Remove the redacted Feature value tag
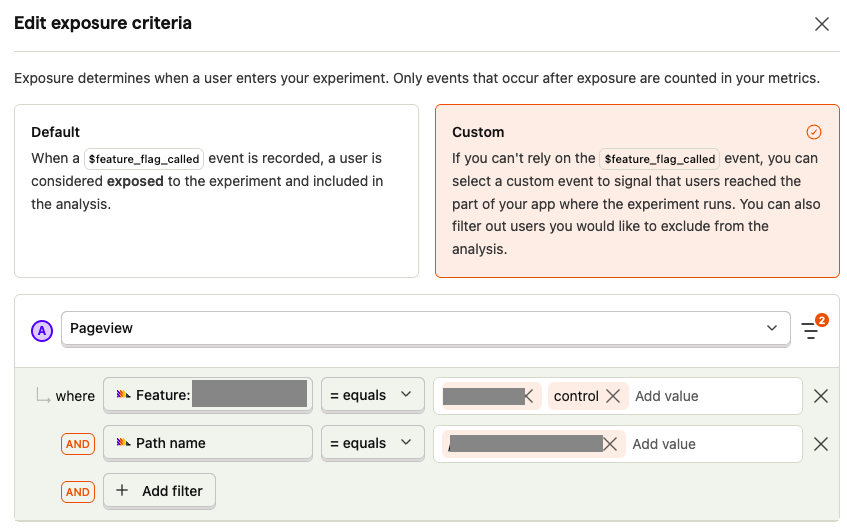The image size is (847, 529). click(x=528, y=396)
